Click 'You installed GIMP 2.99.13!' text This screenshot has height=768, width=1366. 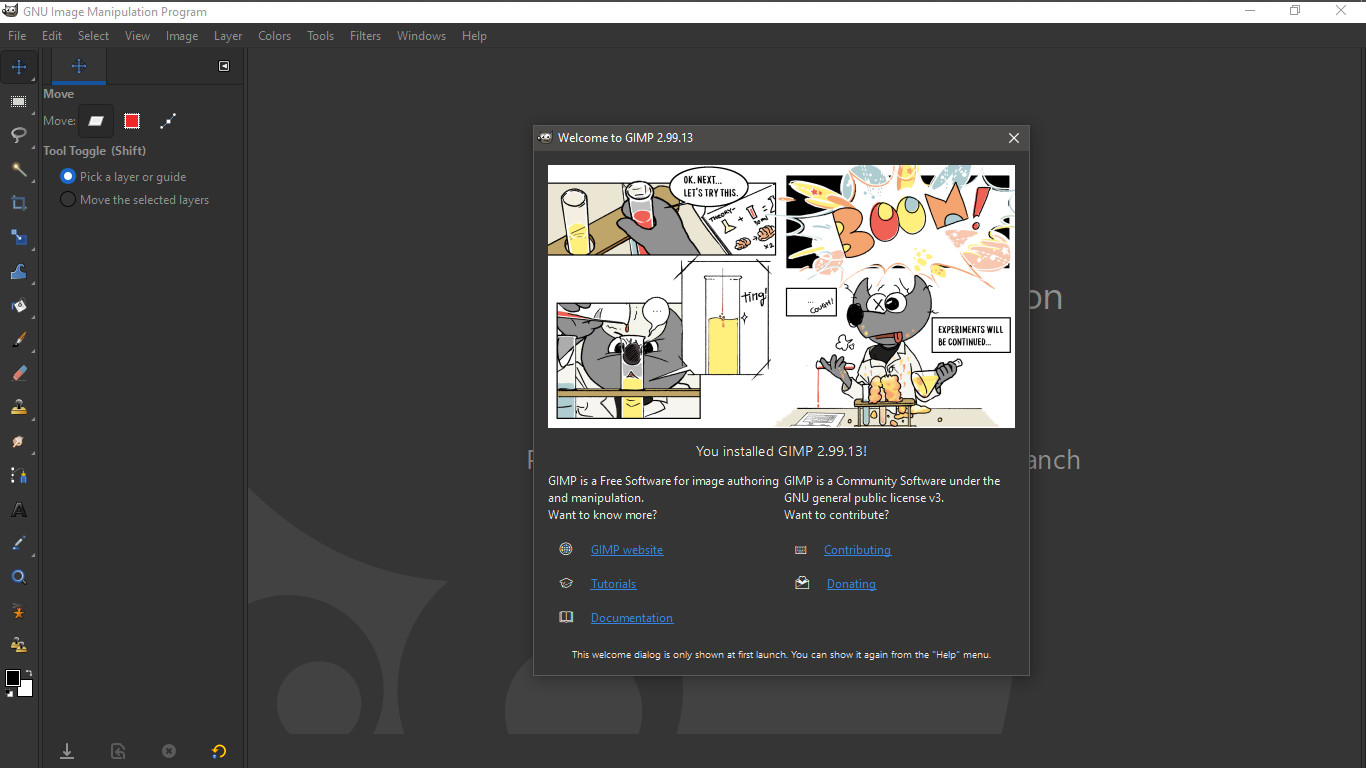point(781,451)
